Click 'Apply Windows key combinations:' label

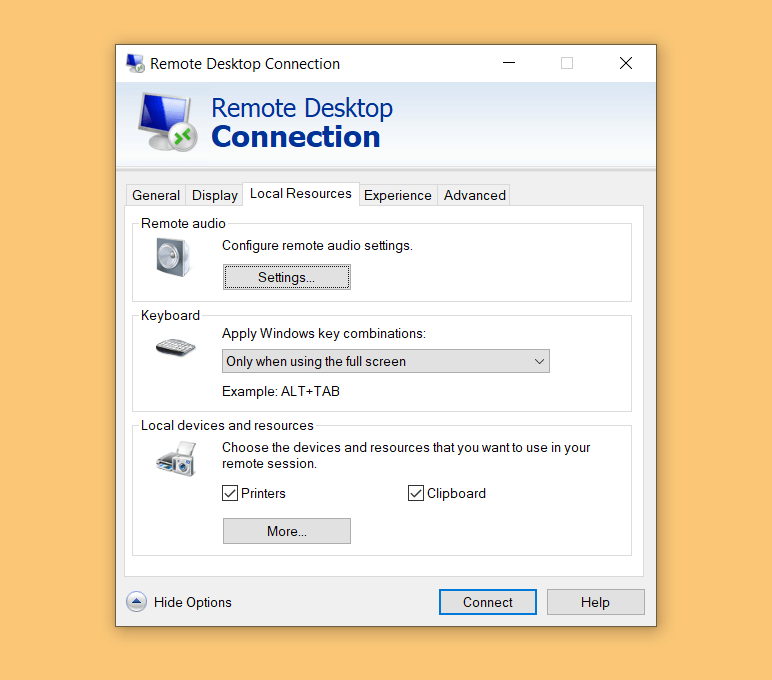tap(323, 333)
